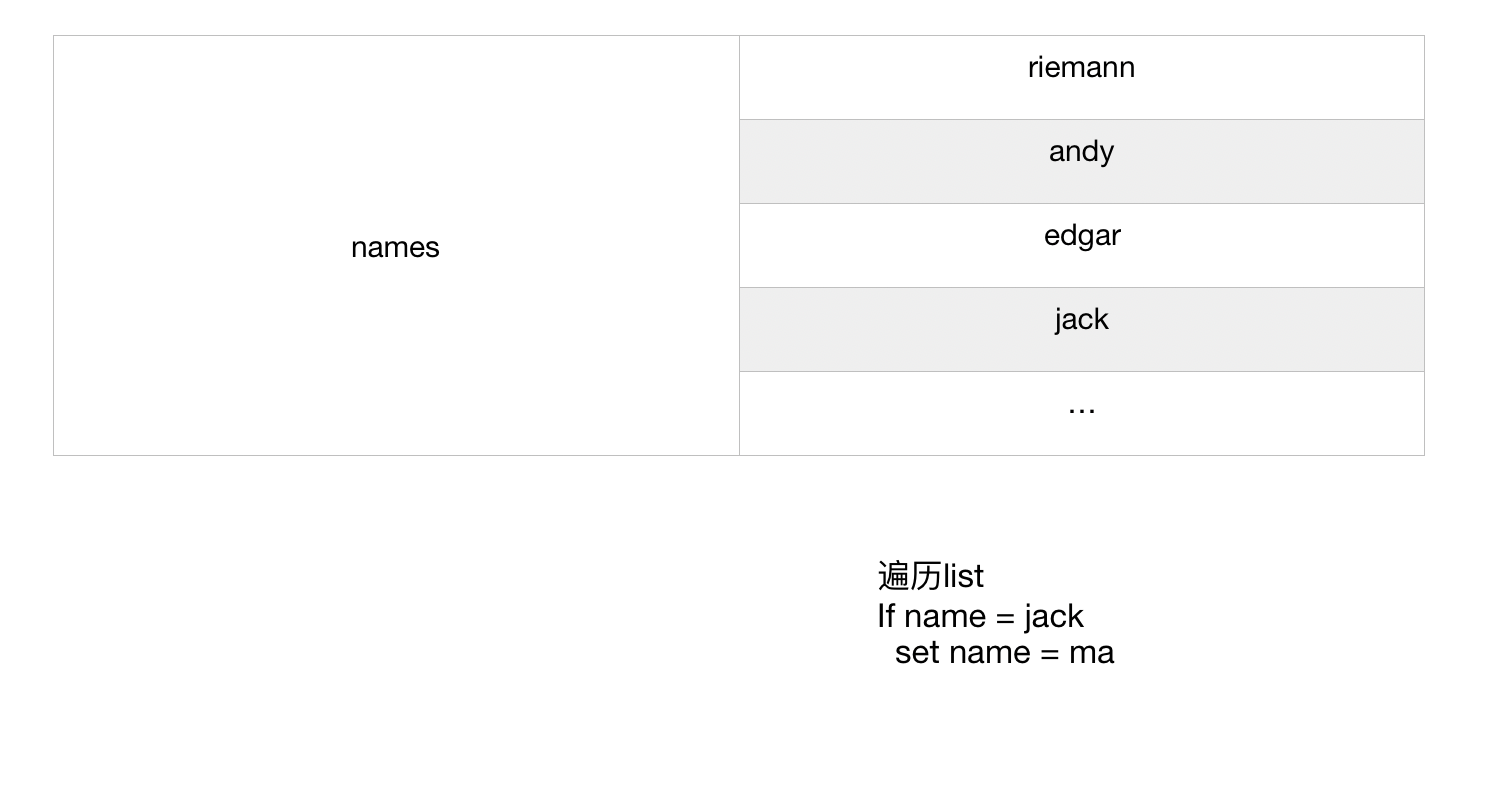This screenshot has width=1490, height=790.
Task: Click the value "ma" in the set statement
Action: coord(1091,653)
